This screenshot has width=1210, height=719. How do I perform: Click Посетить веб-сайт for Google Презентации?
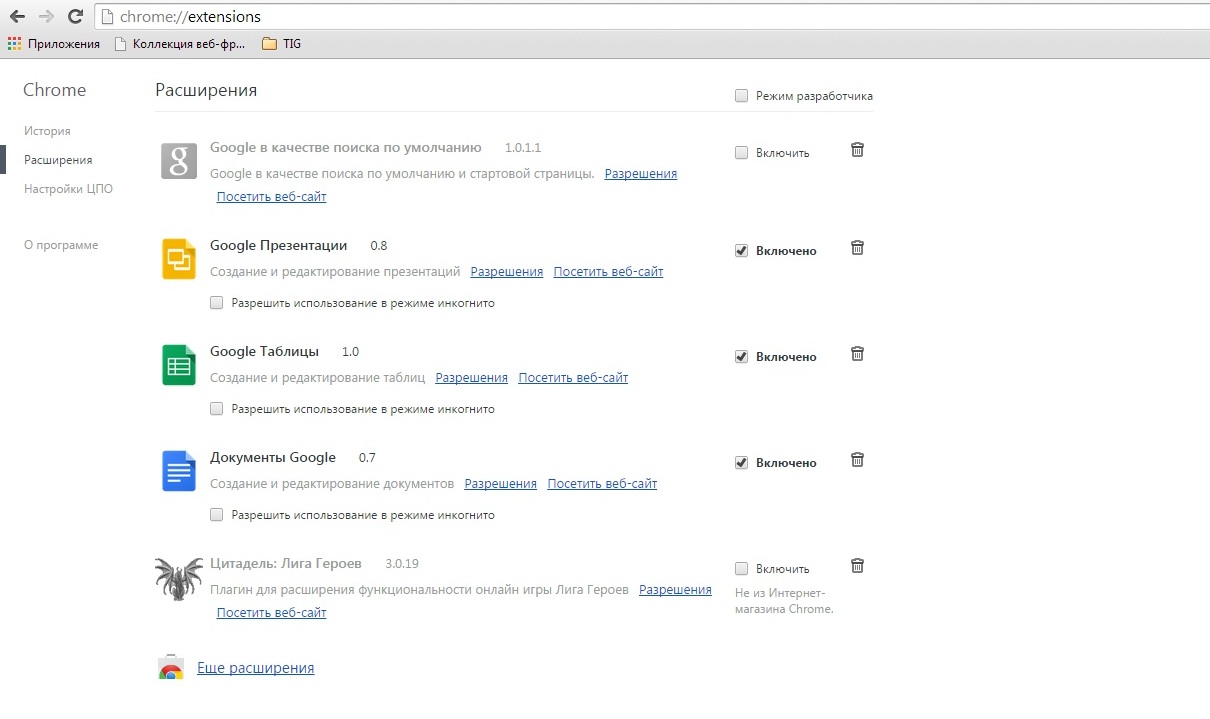coord(608,272)
